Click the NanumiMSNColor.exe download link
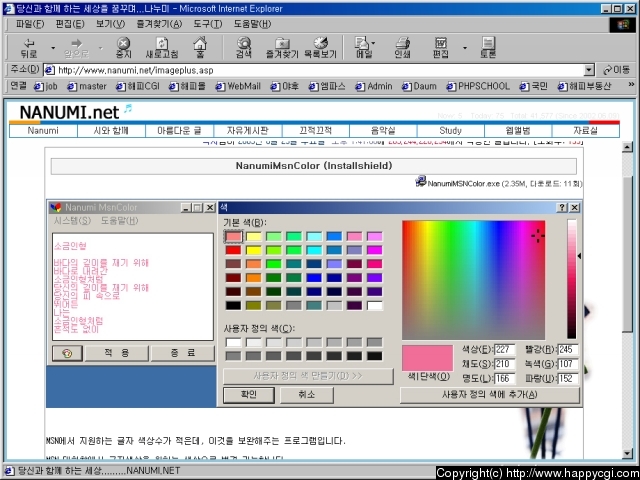 coord(464,184)
